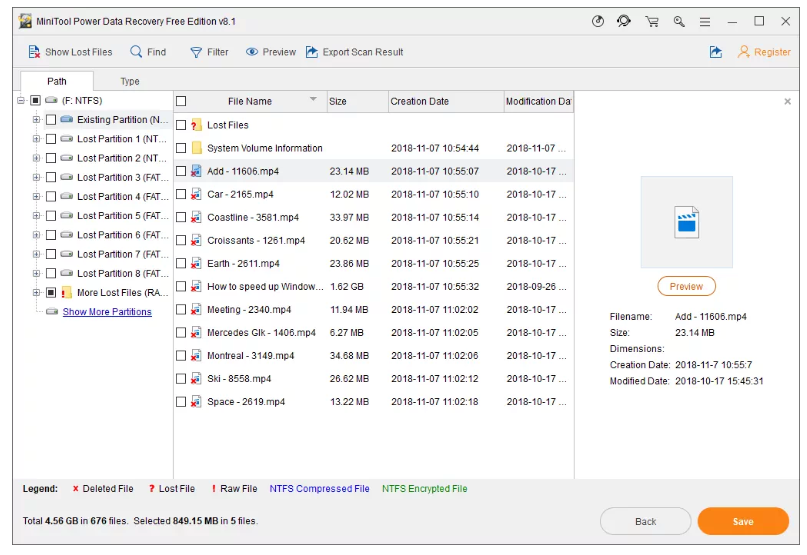Viewport: 807px width, 555px height.
Task: Check the Lost Partition 4 checkbox
Action: click(x=50, y=197)
